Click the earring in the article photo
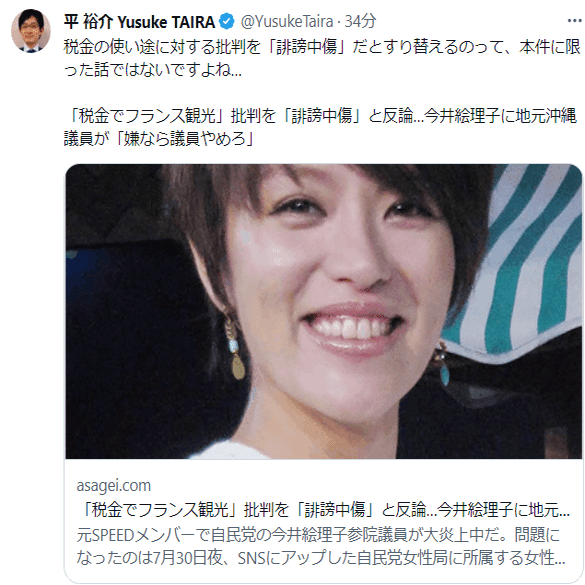This screenshot has width=585, height=585. coord(234,350)
